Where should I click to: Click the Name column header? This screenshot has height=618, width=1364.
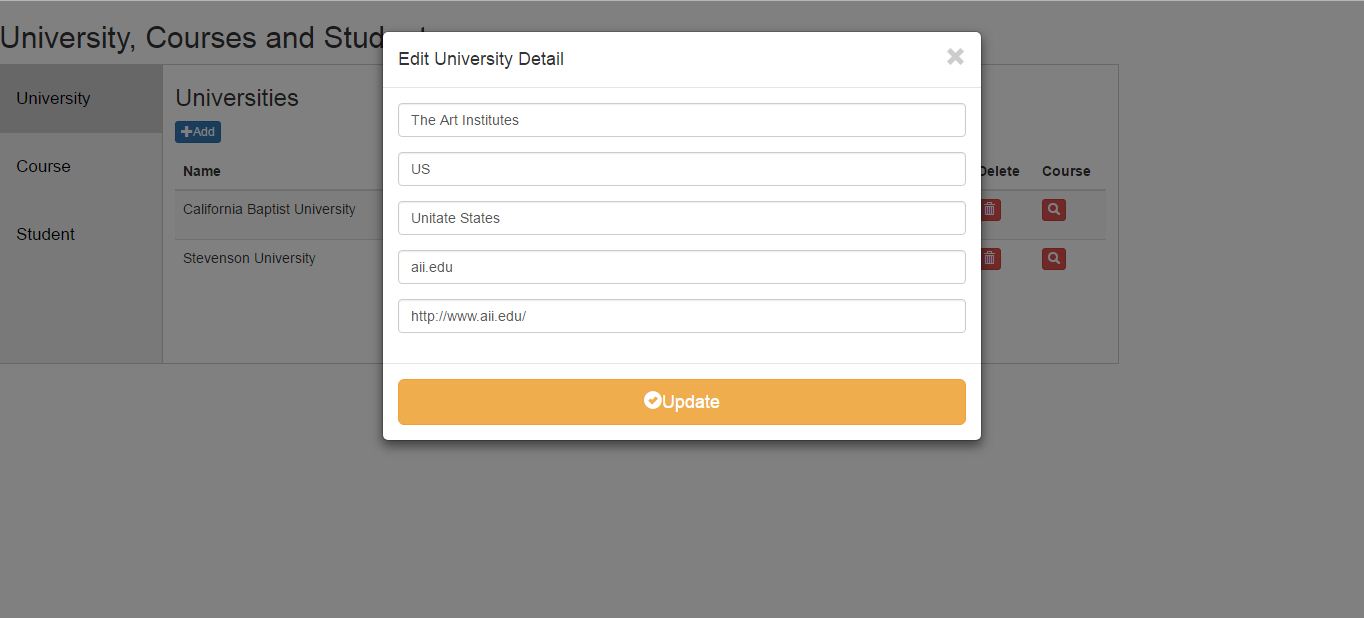[x=201, y=171]
